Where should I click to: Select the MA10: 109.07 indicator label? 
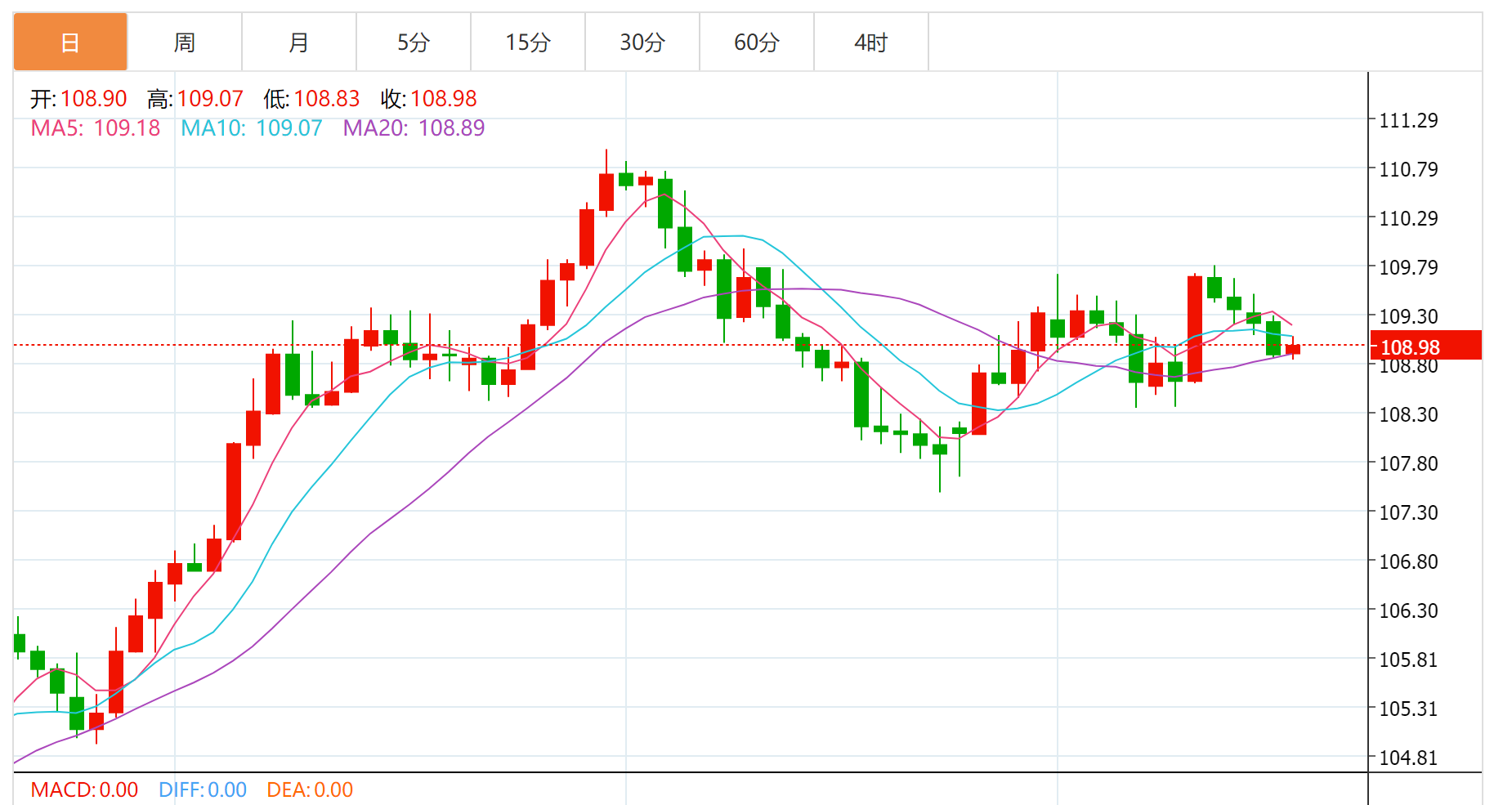coord(252,128)
